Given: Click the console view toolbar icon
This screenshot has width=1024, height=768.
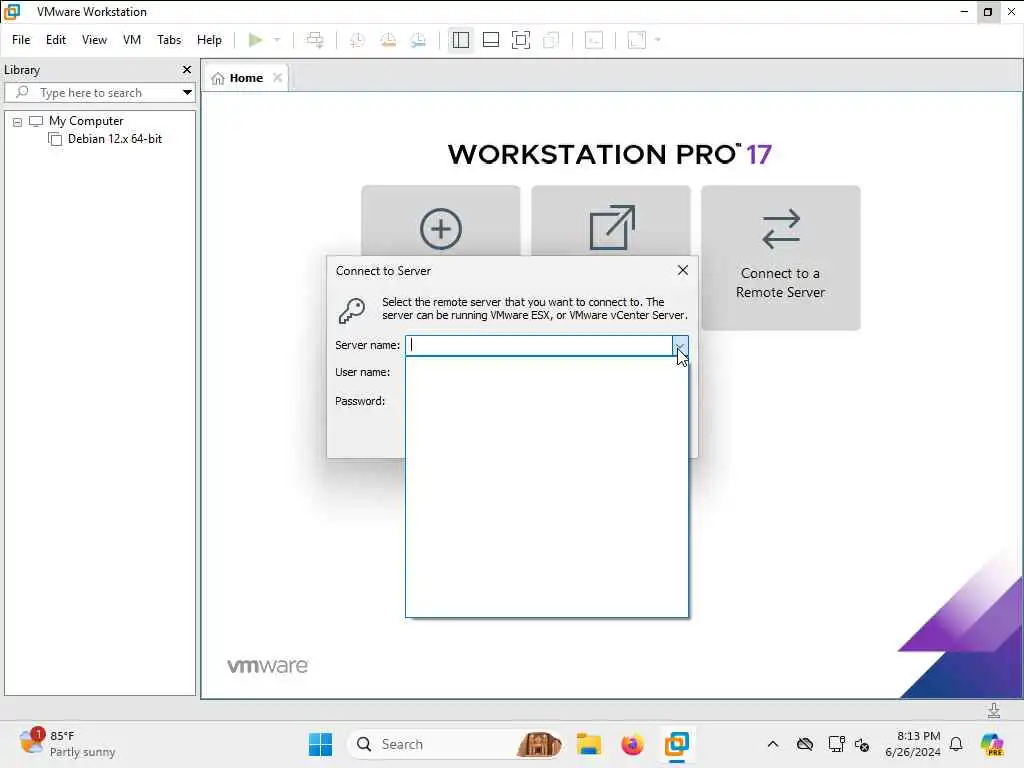Looking at the screenshot, I should coord(594,40).
